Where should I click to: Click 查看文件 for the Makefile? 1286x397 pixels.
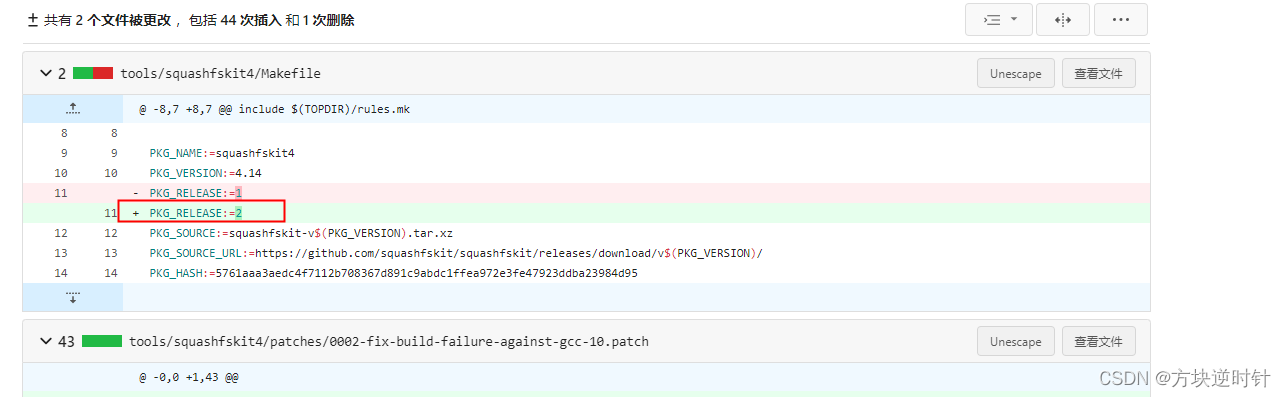click(1098, 74)
